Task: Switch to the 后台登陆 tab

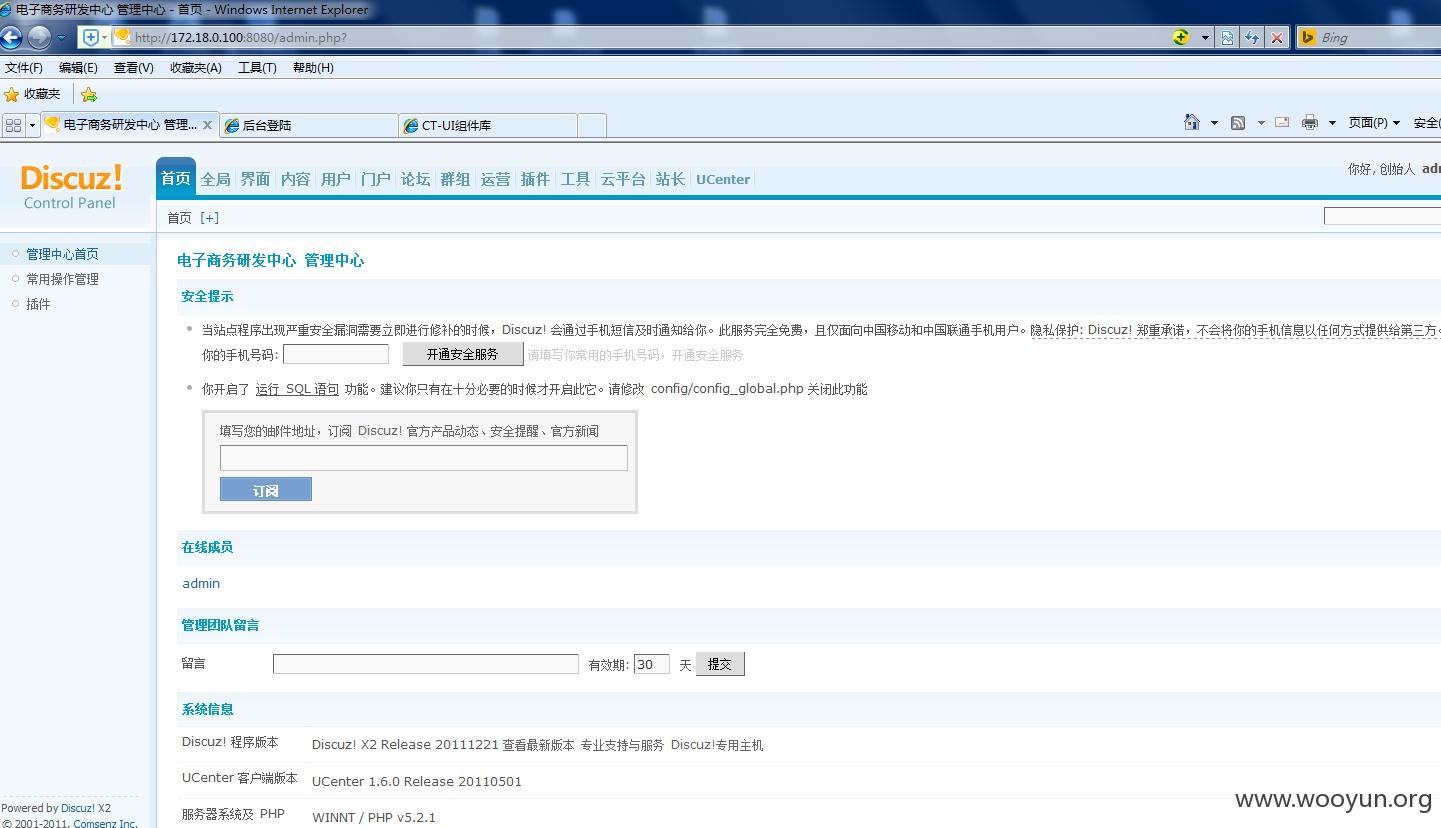Action: (308, 125)
